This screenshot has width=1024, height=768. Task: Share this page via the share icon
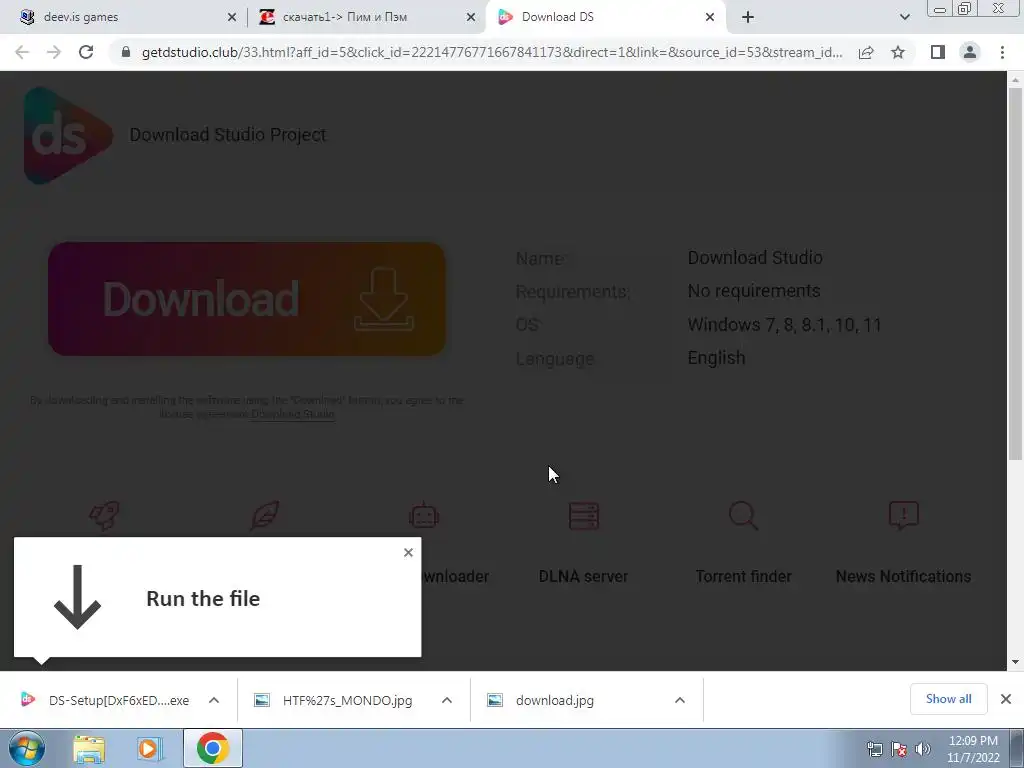(866, 52)
